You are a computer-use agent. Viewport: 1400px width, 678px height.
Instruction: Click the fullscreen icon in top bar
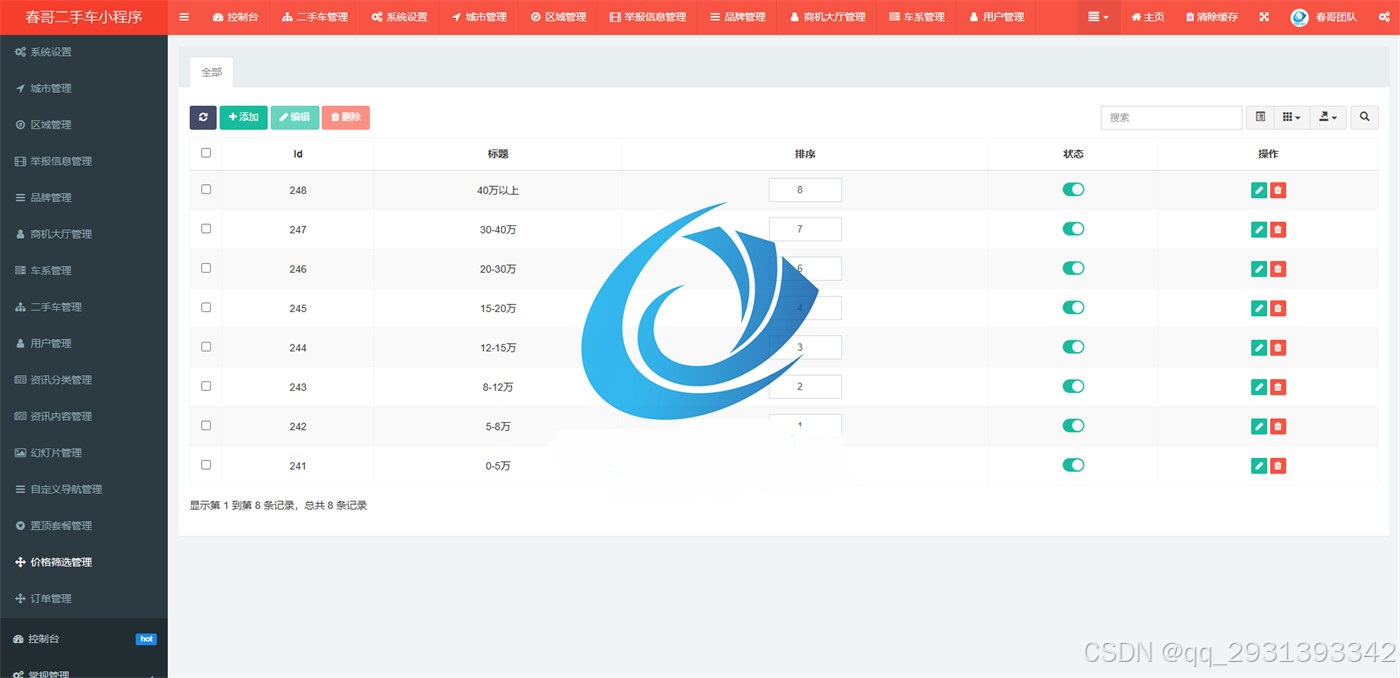(1264, 17)
